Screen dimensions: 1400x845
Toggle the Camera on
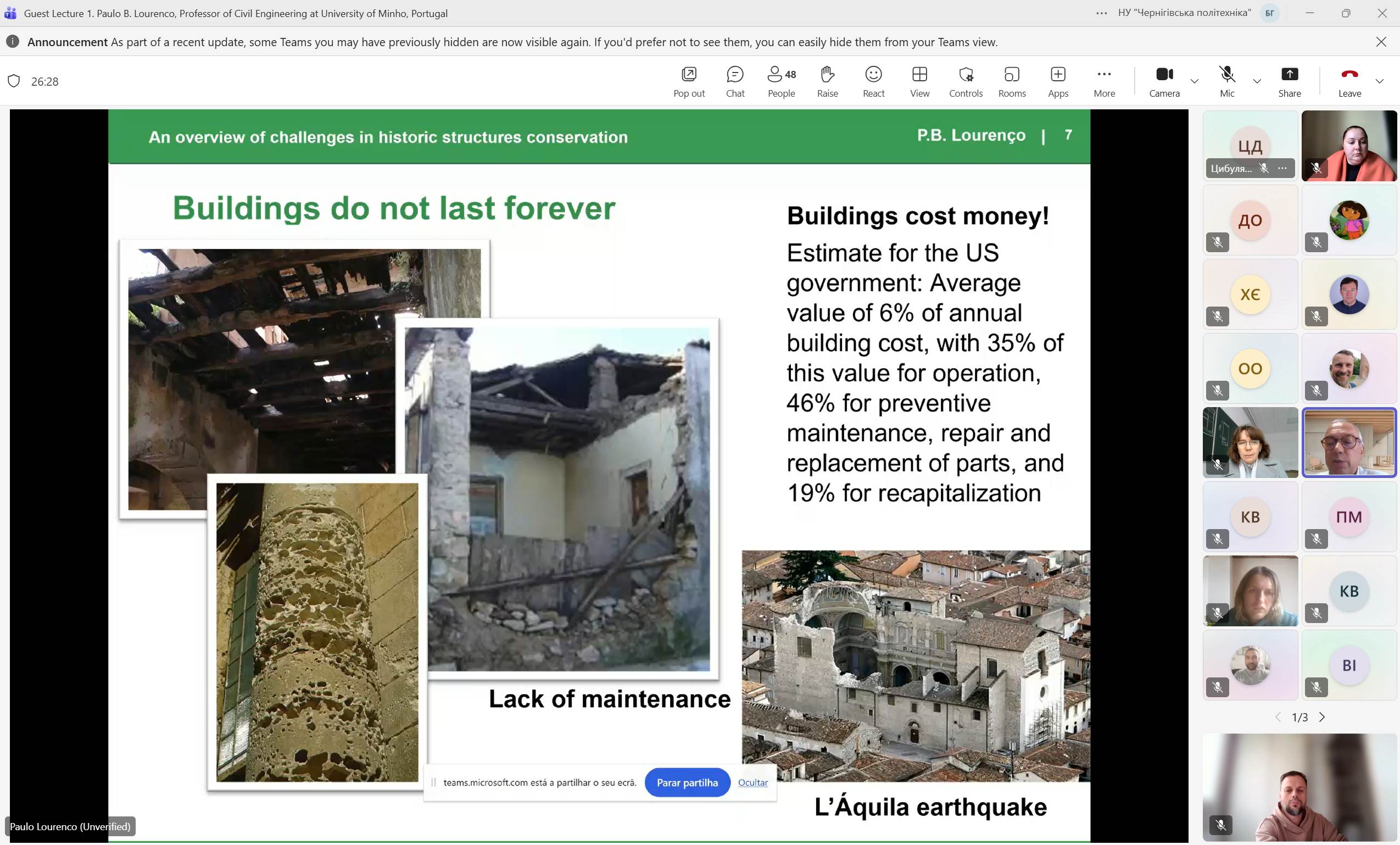(x=1164, y=81)
